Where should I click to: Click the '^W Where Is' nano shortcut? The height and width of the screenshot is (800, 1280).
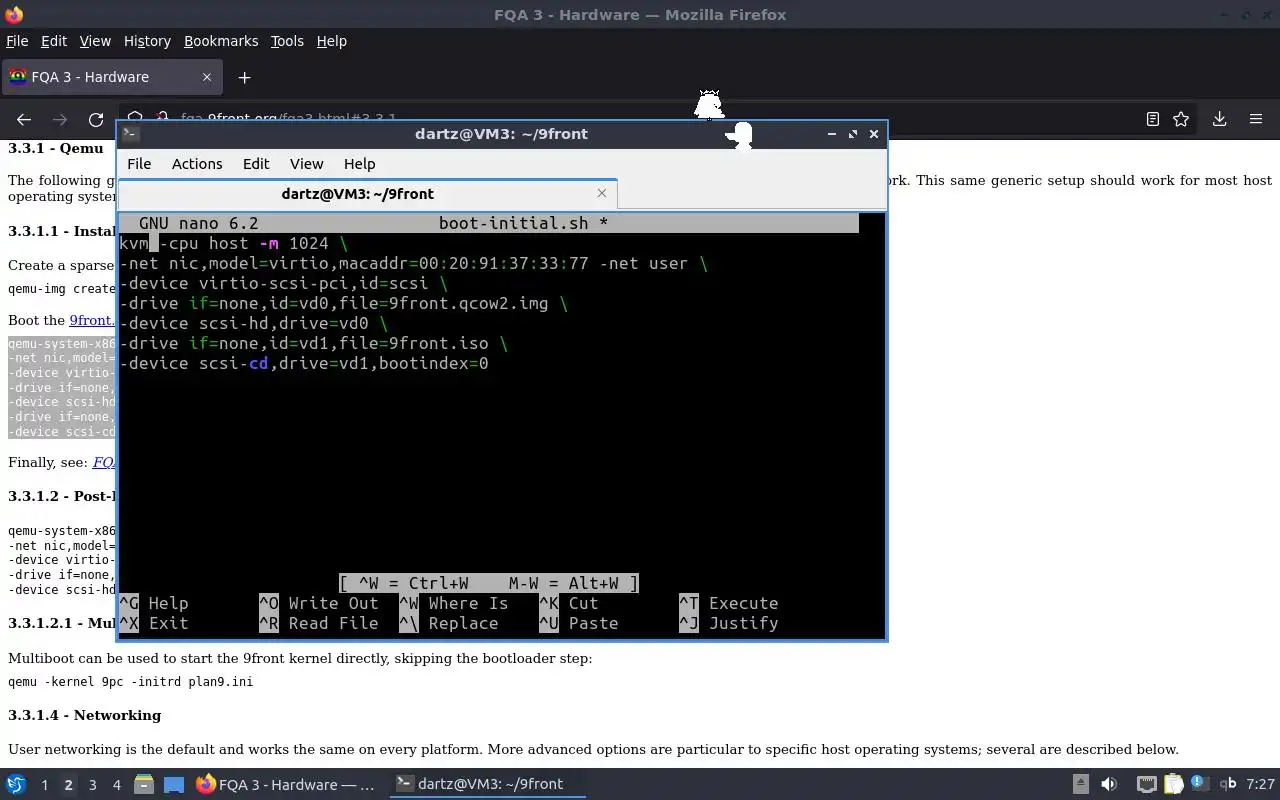click(454, 603)
